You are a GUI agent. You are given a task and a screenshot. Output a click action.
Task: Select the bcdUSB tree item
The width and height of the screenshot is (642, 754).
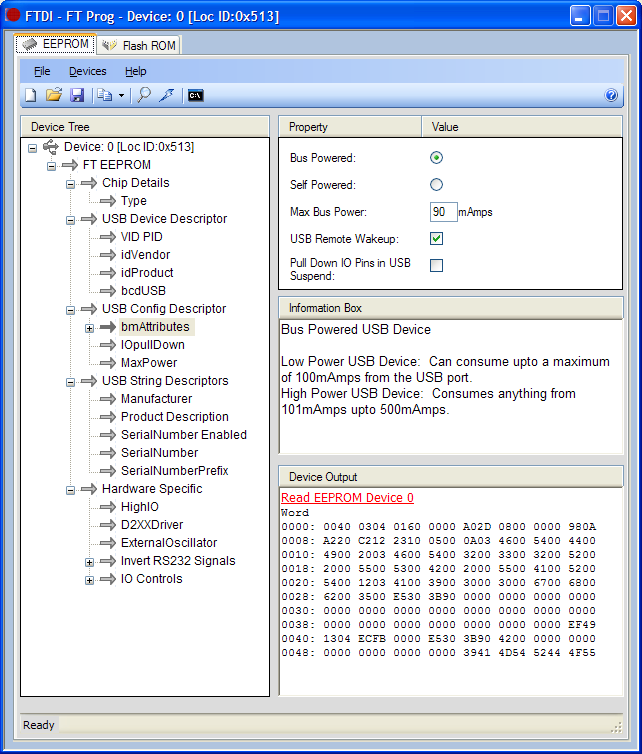[143, 291]
